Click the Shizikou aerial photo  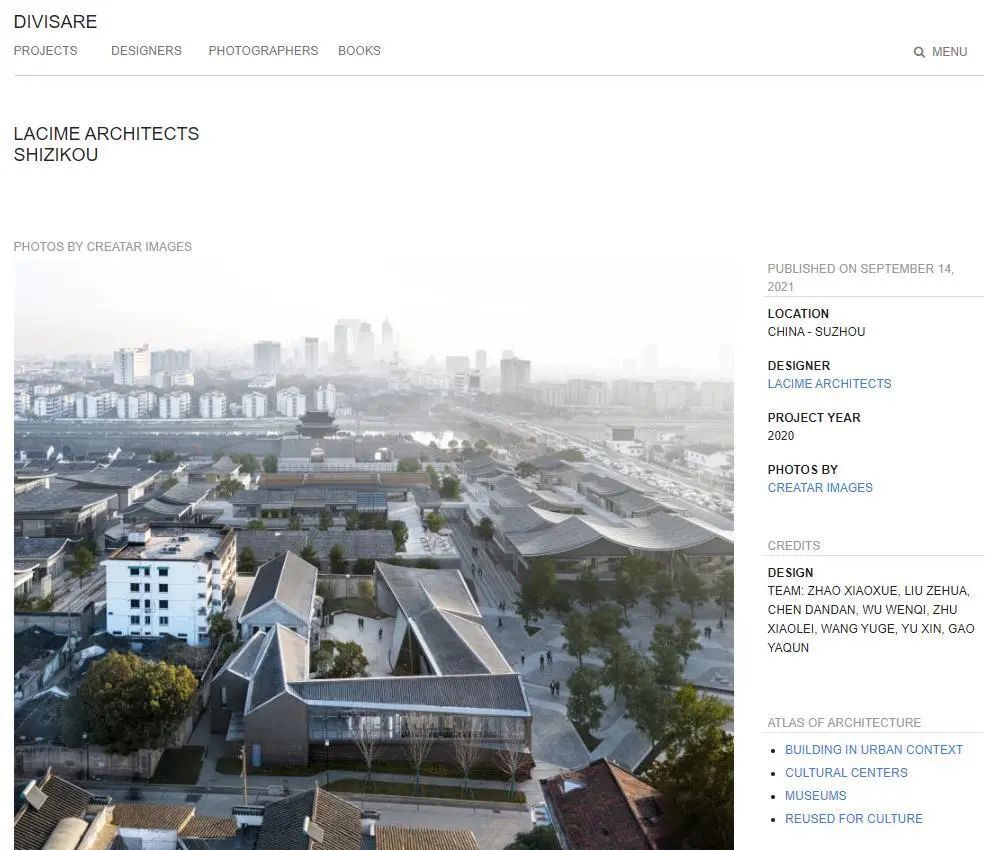pos(373,555)
